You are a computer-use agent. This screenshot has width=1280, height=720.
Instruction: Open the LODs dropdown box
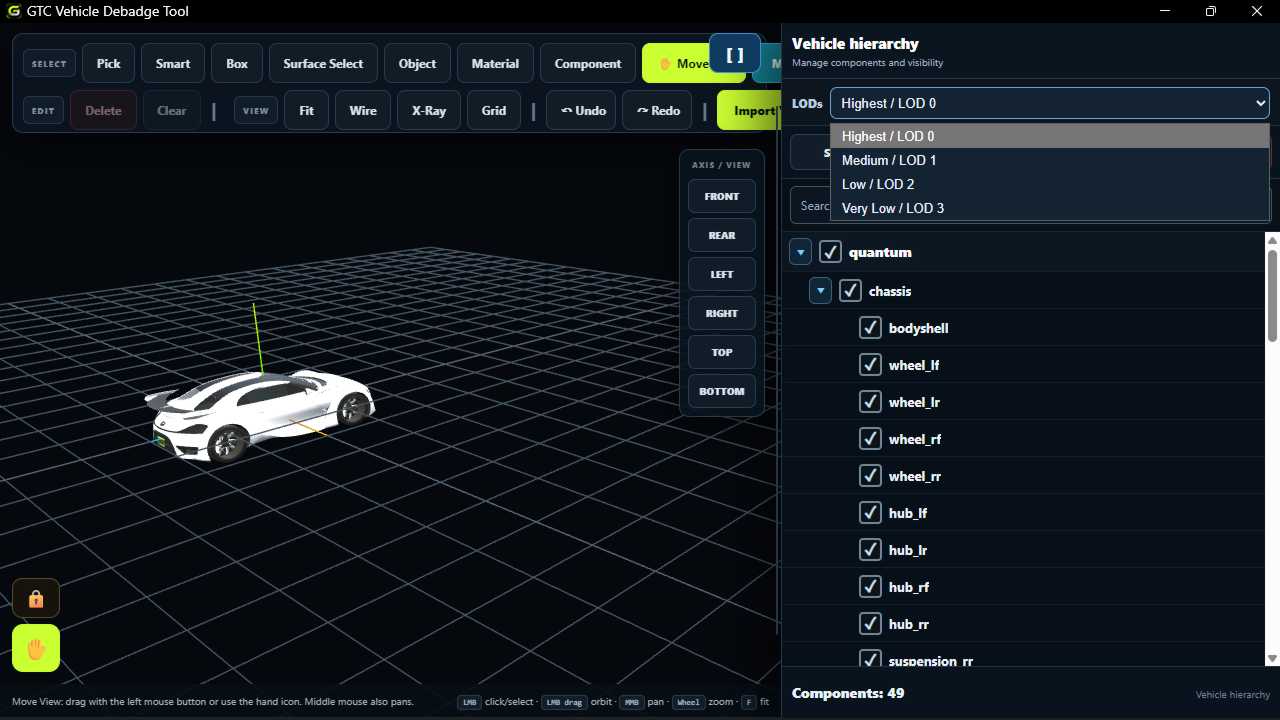click(1050, 103)
